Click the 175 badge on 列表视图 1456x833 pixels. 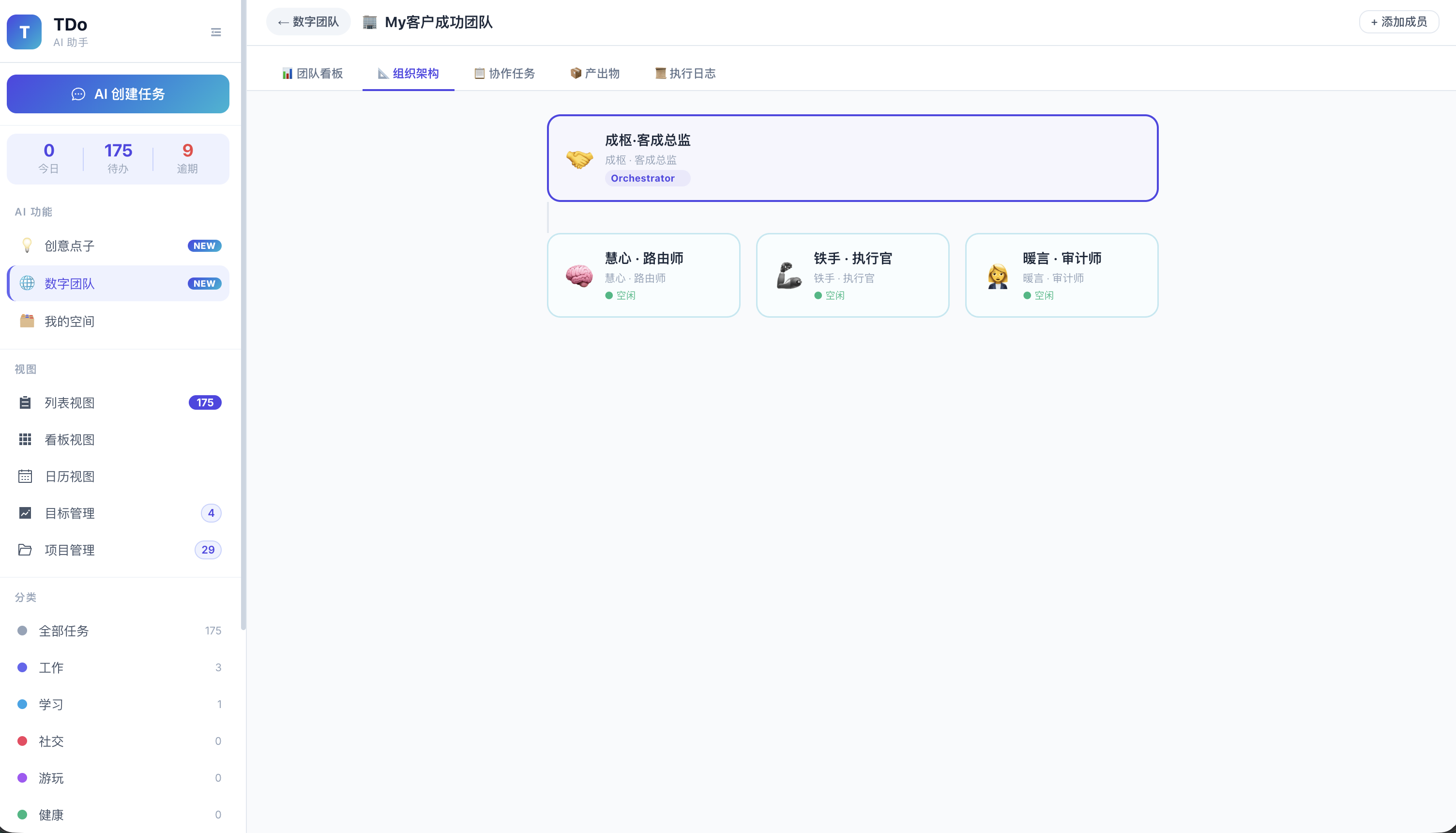205,403
